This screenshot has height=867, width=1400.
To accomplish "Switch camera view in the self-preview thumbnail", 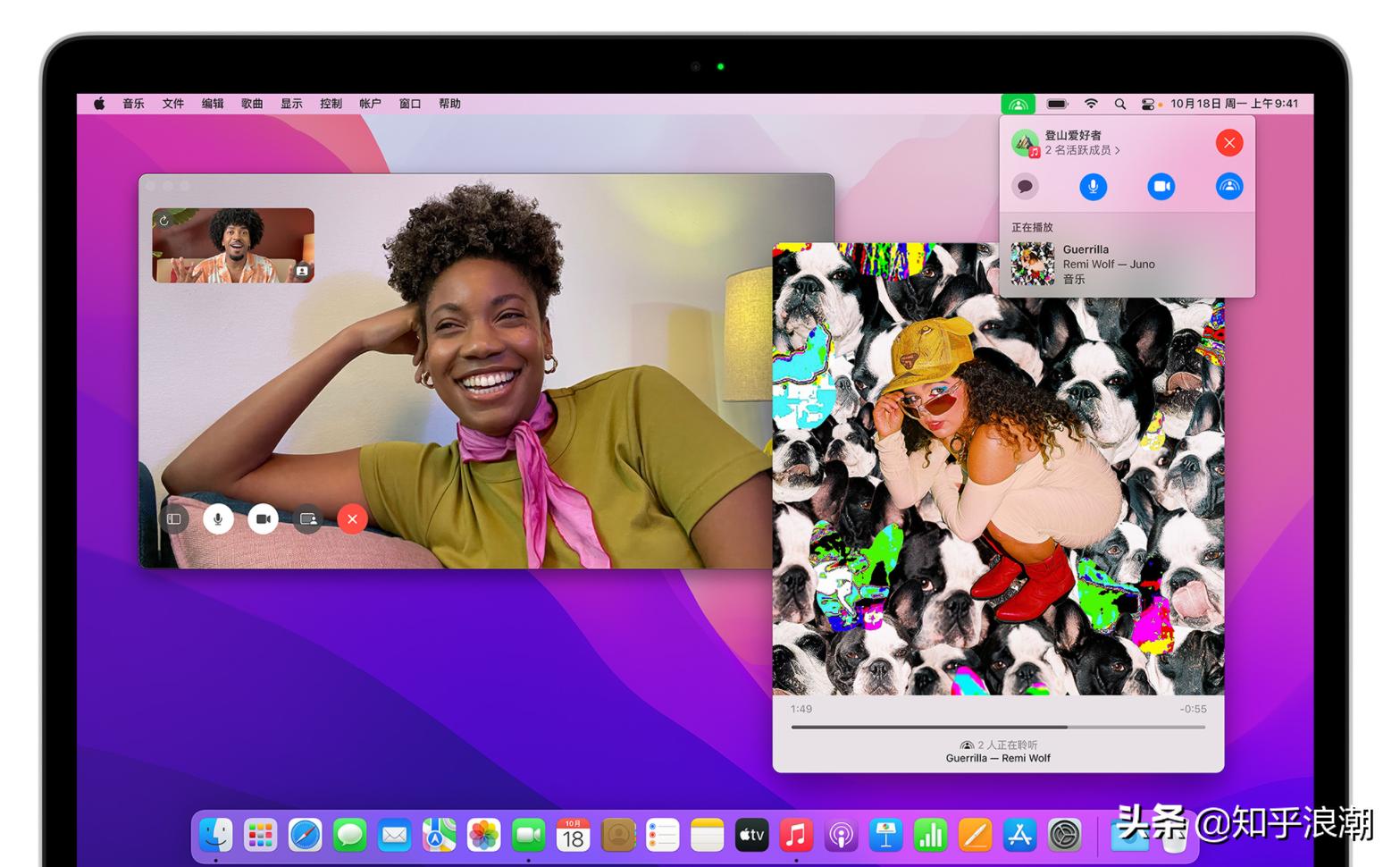I will click(166, 220).
